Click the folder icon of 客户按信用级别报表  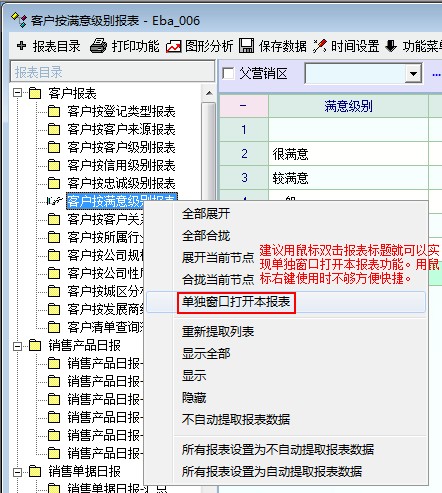point(54,165)
